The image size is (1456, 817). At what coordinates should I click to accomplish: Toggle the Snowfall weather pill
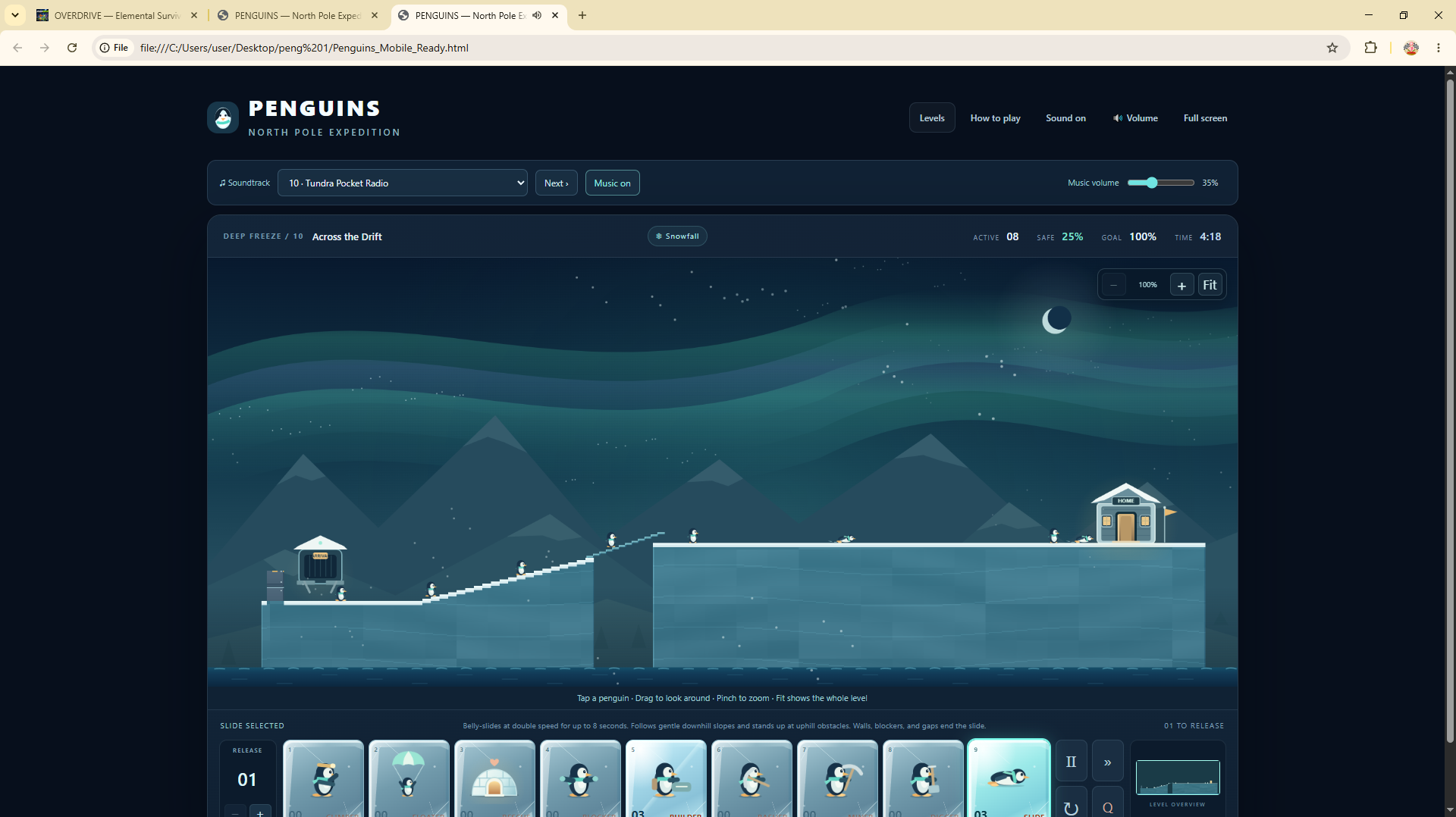point(677,236)
